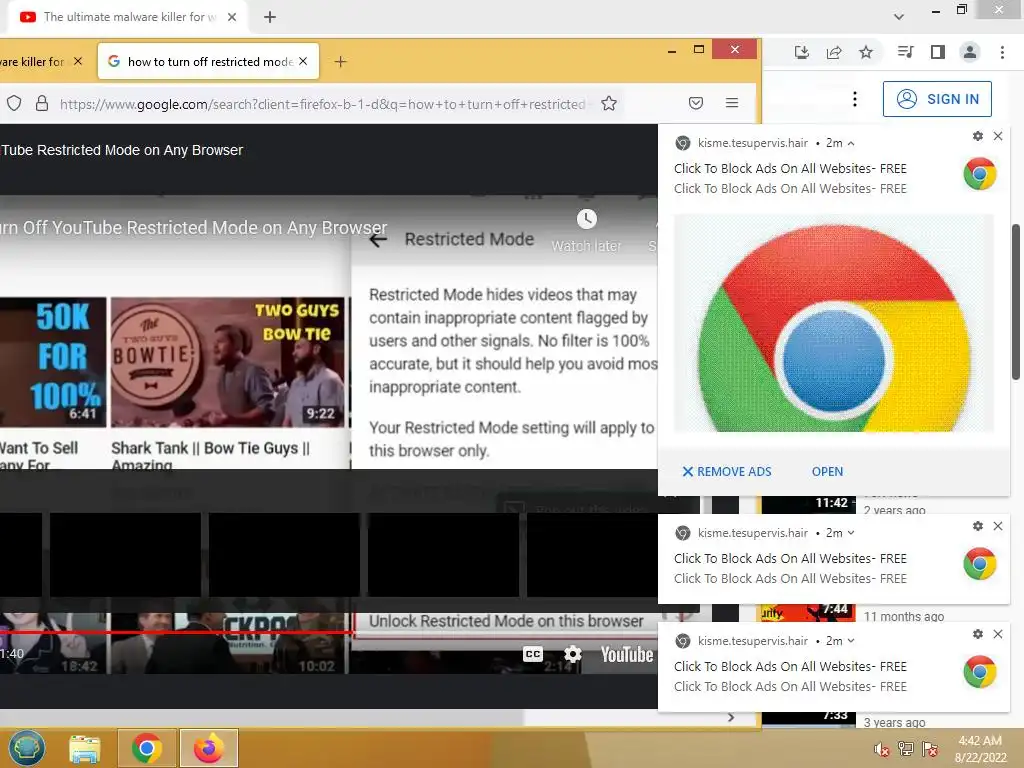Close the Firefox 'are killer for' tab

(78, 61)
